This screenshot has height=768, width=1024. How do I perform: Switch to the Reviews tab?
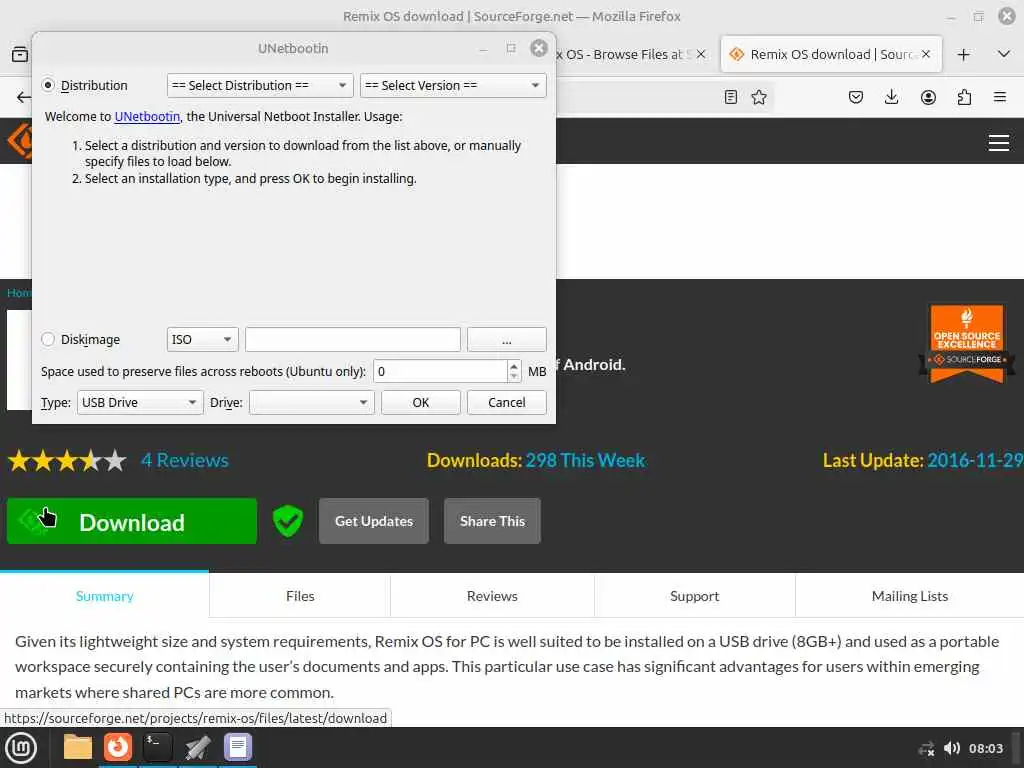[x=492, y=596]
